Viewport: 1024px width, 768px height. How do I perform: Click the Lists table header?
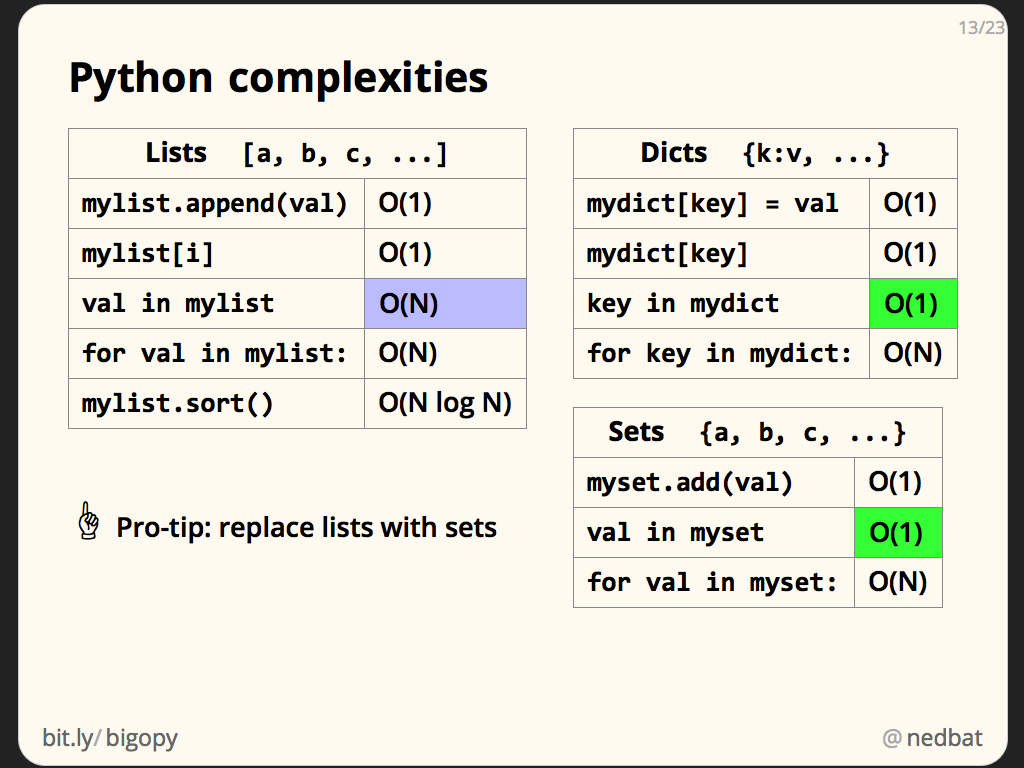[x=297, y=154]
